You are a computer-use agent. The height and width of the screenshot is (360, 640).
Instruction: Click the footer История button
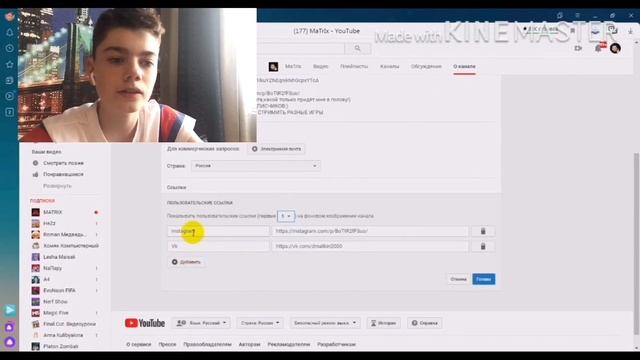[x=383, y=323]
